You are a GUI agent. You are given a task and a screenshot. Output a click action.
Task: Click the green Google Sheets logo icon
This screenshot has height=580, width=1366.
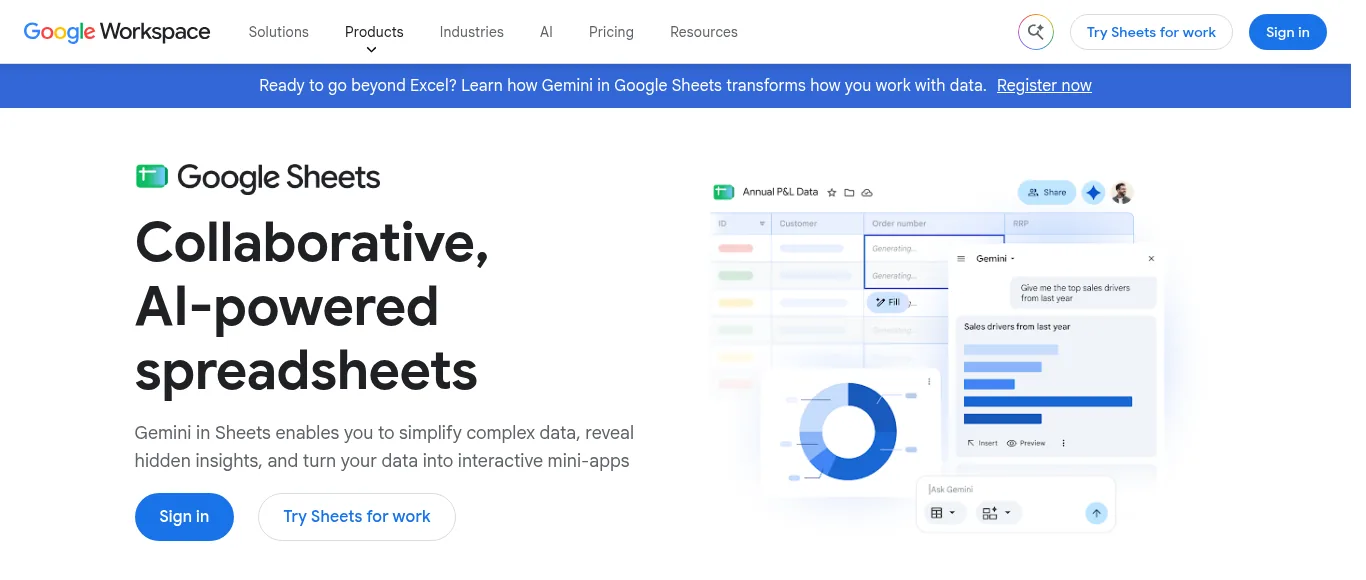[x=152, y=177]
